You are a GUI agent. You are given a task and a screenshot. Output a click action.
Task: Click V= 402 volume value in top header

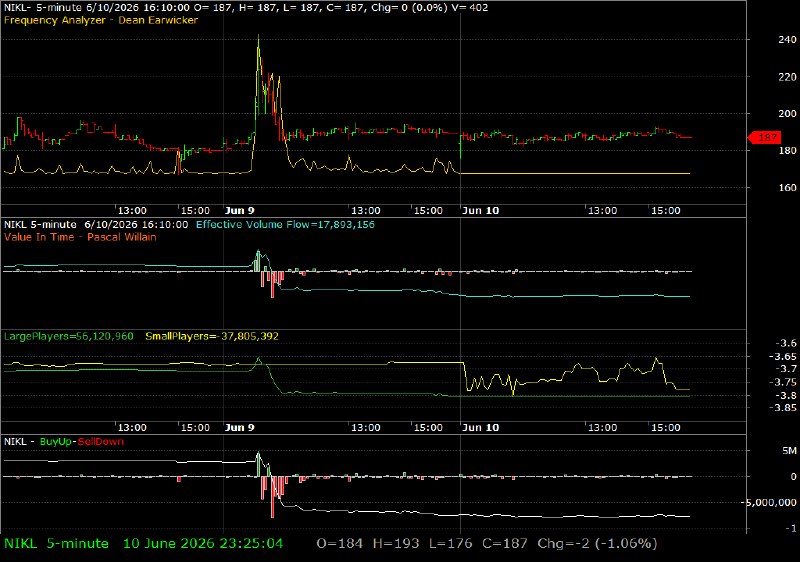click(x=469, y=8)
